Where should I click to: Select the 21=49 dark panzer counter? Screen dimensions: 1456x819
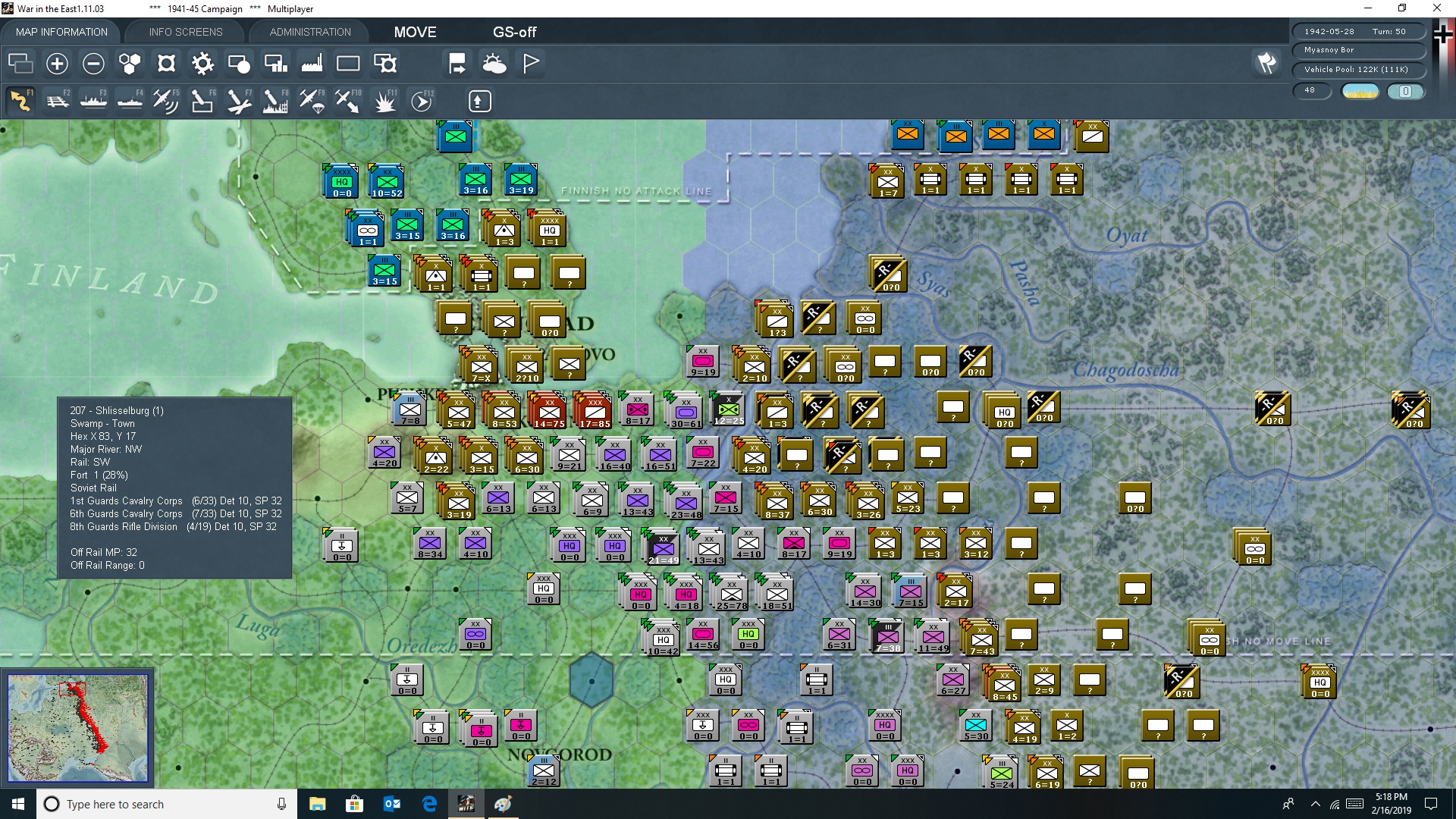click(663, 547)
